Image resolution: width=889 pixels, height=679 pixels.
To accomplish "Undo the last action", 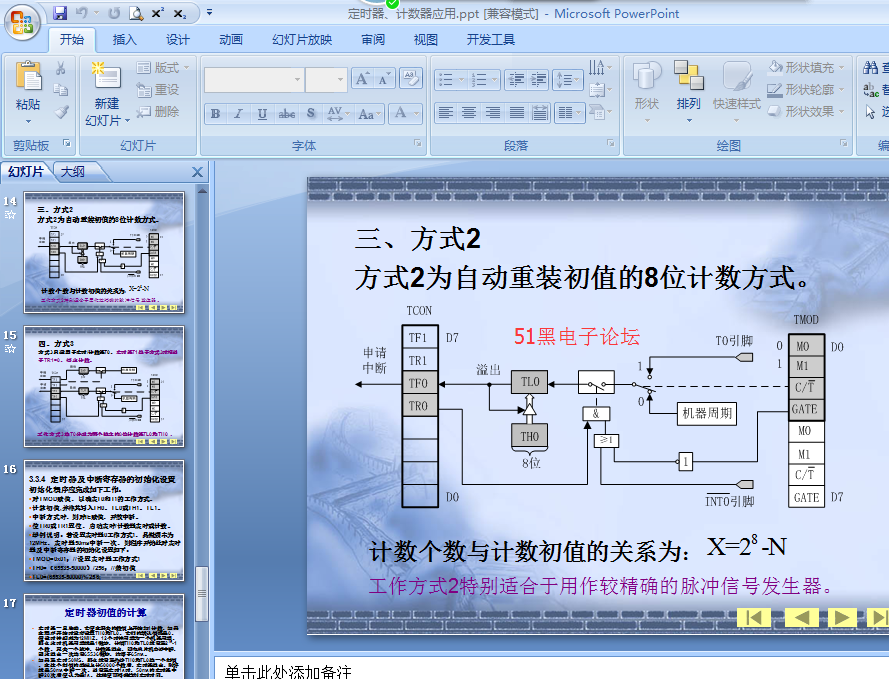I will 82,12.
